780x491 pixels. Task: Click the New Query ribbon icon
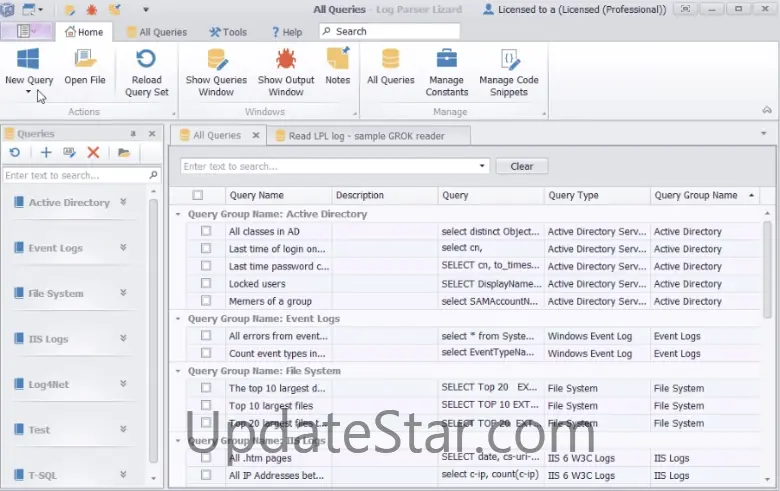tap(28, 60)
